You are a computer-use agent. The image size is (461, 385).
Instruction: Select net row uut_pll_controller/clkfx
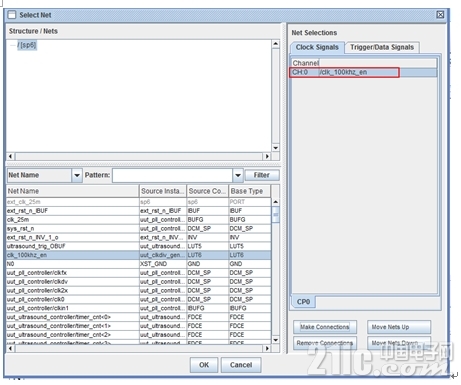(x=138, y=273)
